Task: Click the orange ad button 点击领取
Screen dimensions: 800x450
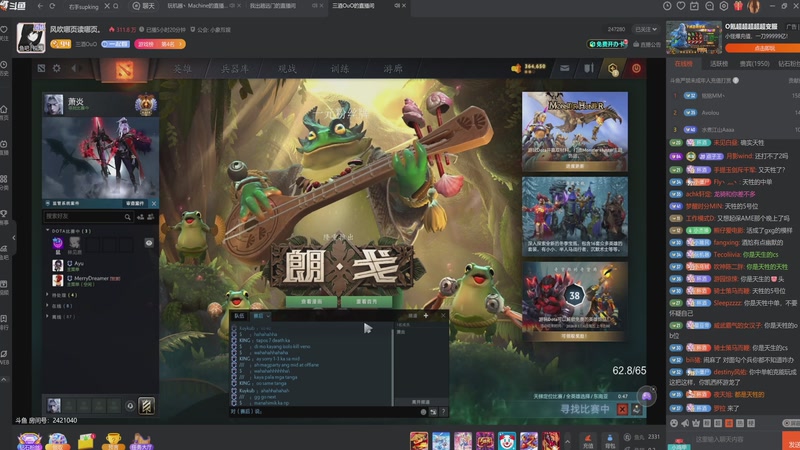Action: [764, 48]
